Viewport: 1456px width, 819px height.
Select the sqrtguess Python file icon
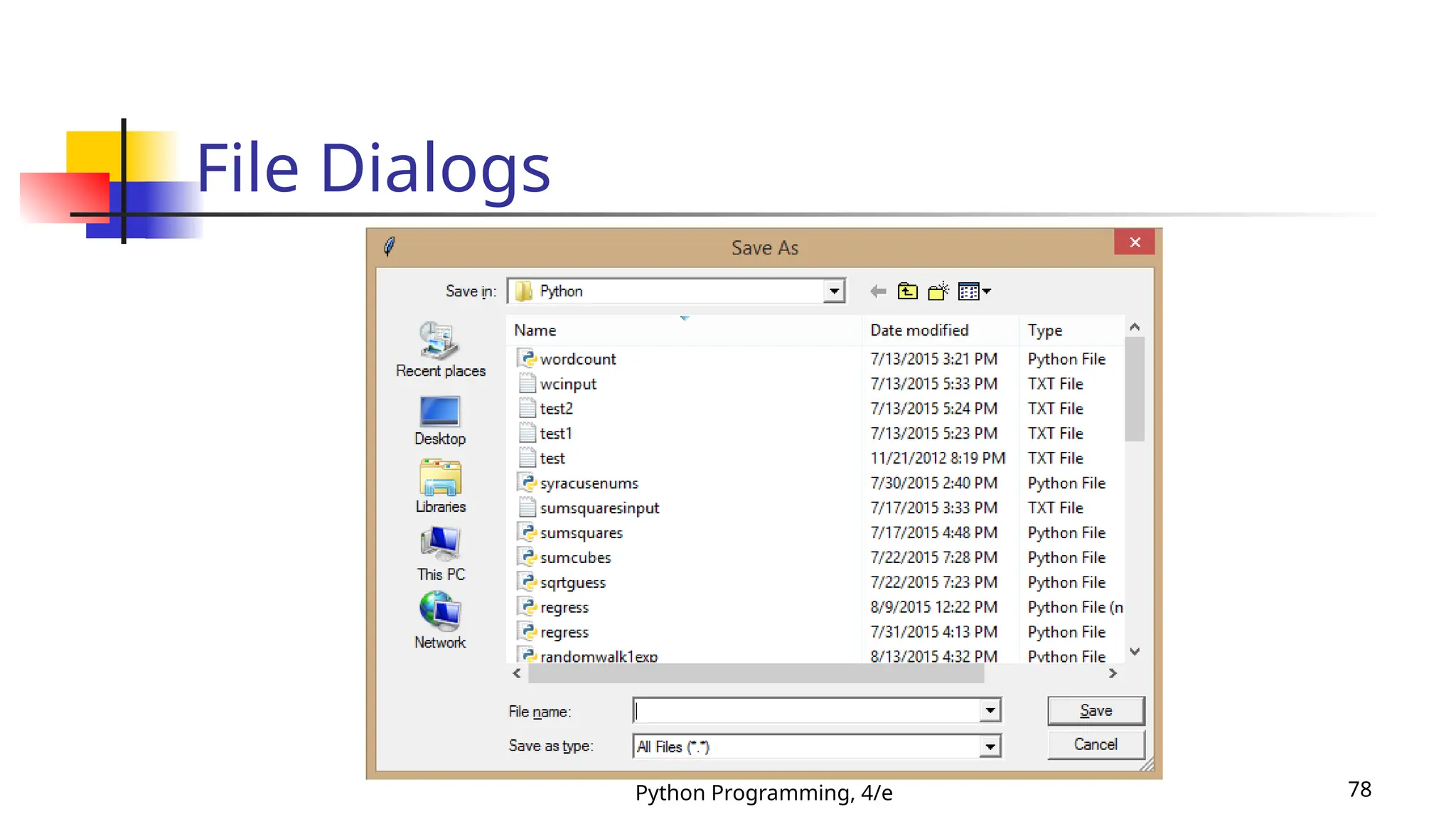(x=527, y=582)
